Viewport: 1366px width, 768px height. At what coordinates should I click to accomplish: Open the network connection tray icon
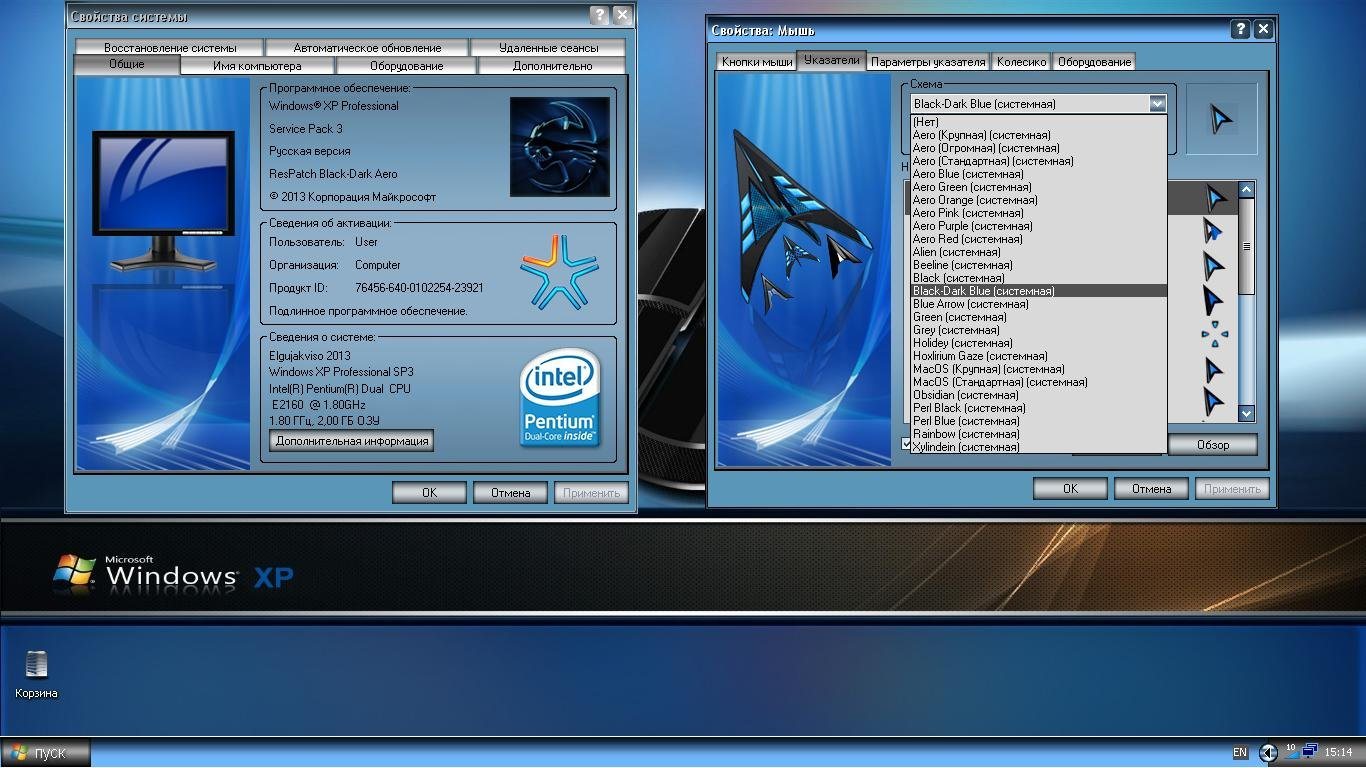[1308, 751]
